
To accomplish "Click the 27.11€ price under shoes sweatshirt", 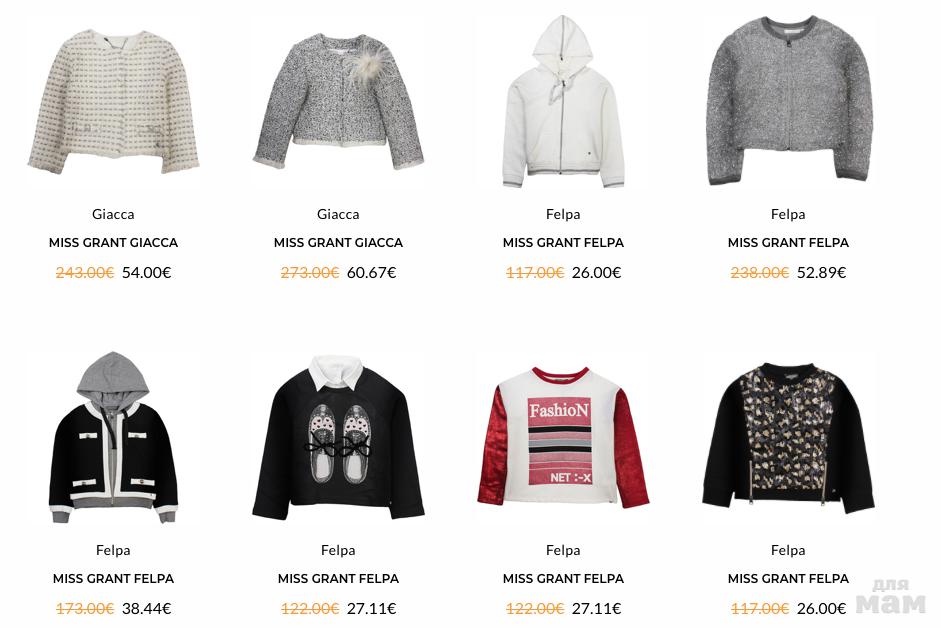I will pyautogui.click(x=371, y=609).
